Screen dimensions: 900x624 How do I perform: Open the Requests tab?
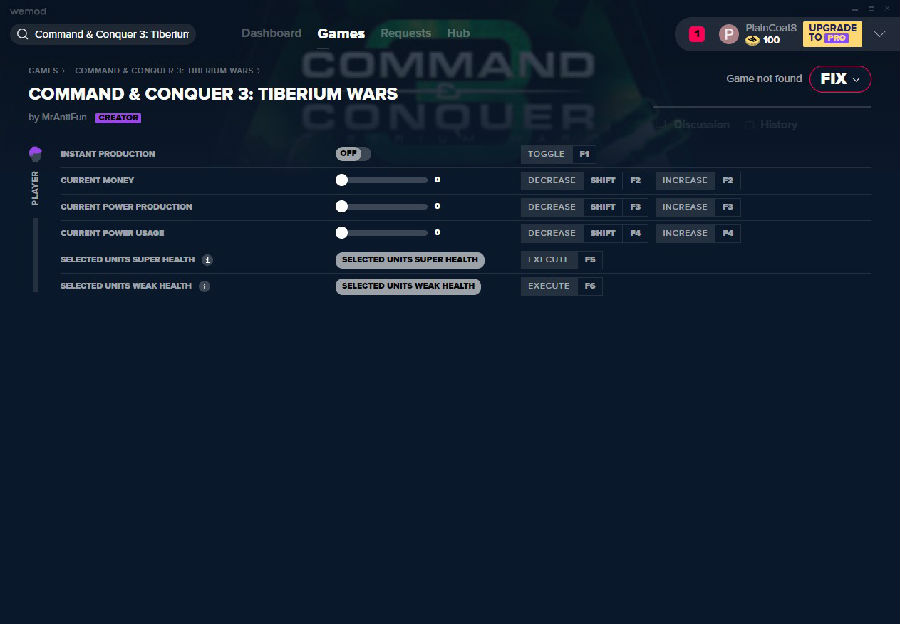click(405, 33)
